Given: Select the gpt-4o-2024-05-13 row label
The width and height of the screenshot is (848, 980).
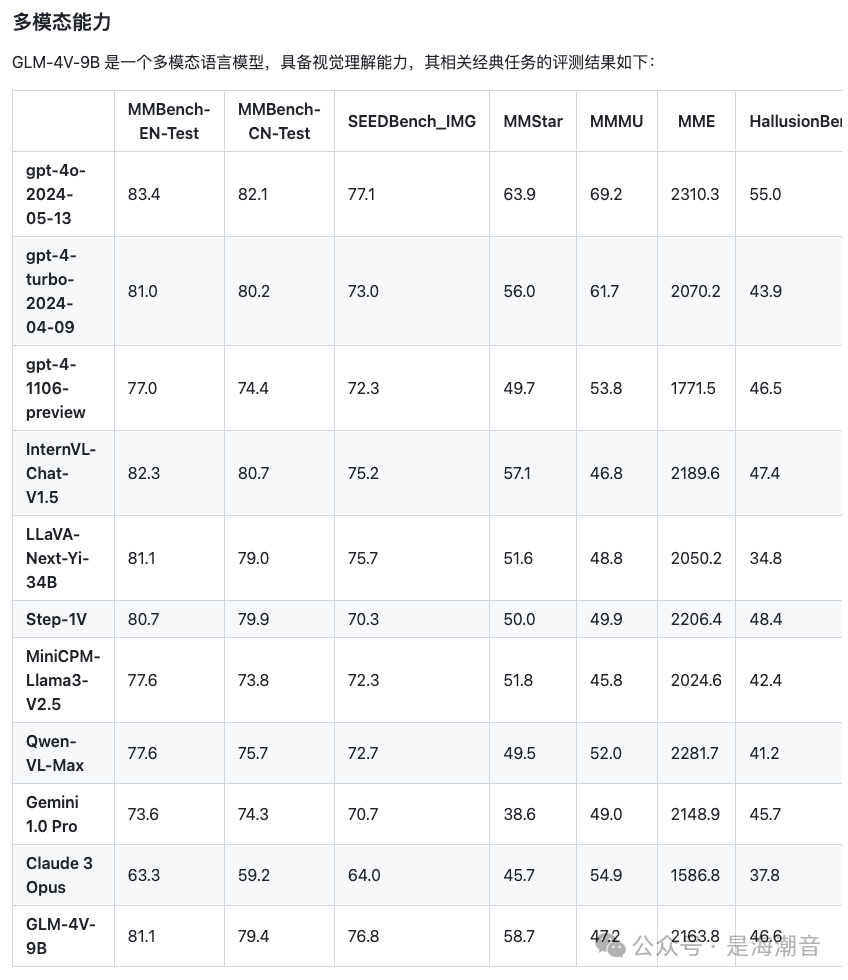Looking at the screenshot, I should click(x=56, y=194).
